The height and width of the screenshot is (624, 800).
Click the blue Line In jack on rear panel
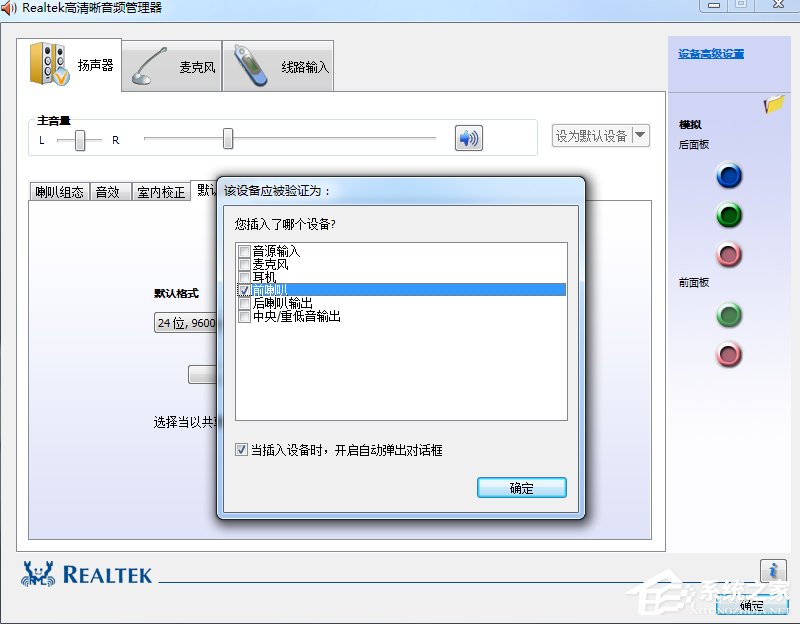729,176
